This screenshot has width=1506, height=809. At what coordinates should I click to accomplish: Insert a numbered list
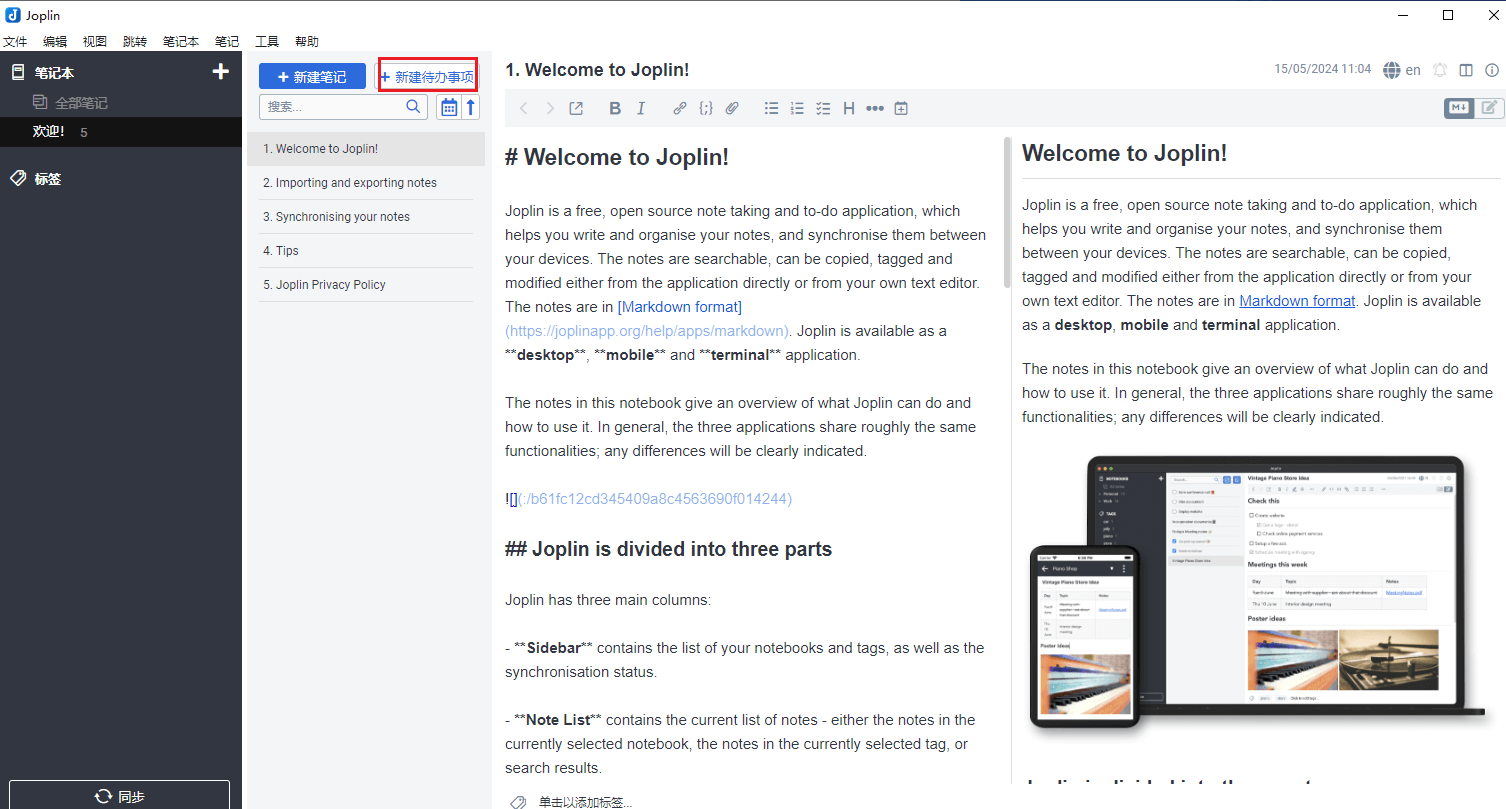[797, 109]
